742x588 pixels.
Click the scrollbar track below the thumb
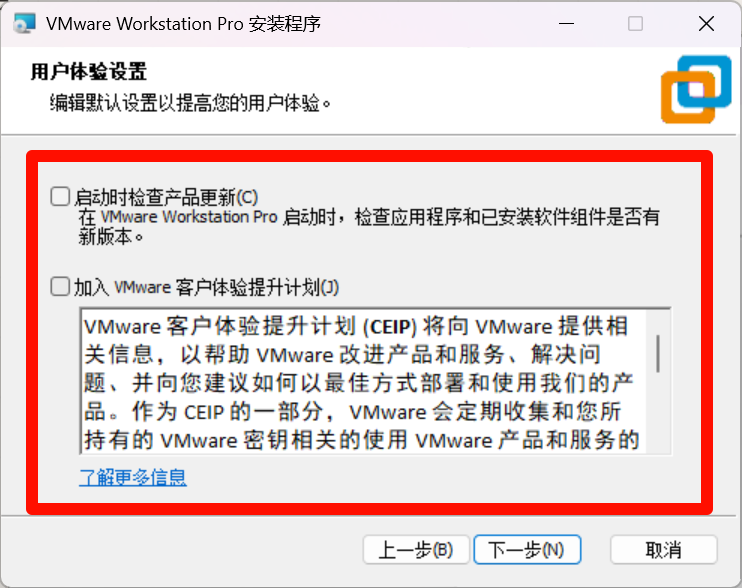coord(658,412)
